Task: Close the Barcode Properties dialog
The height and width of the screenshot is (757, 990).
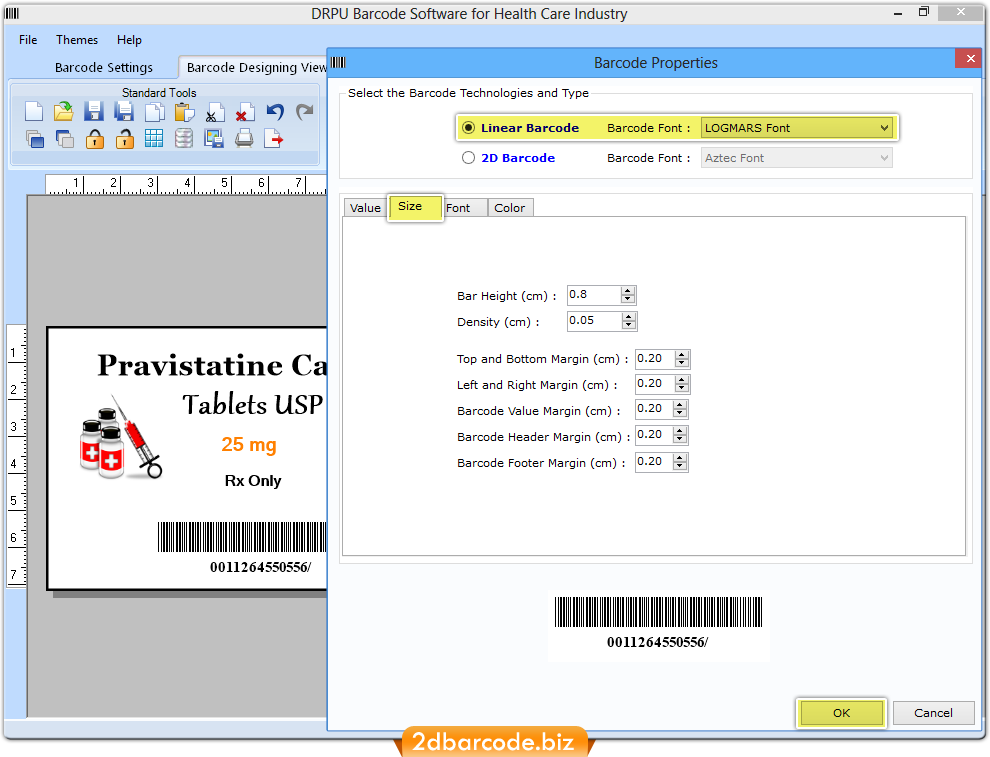Action: click(970, 59)
